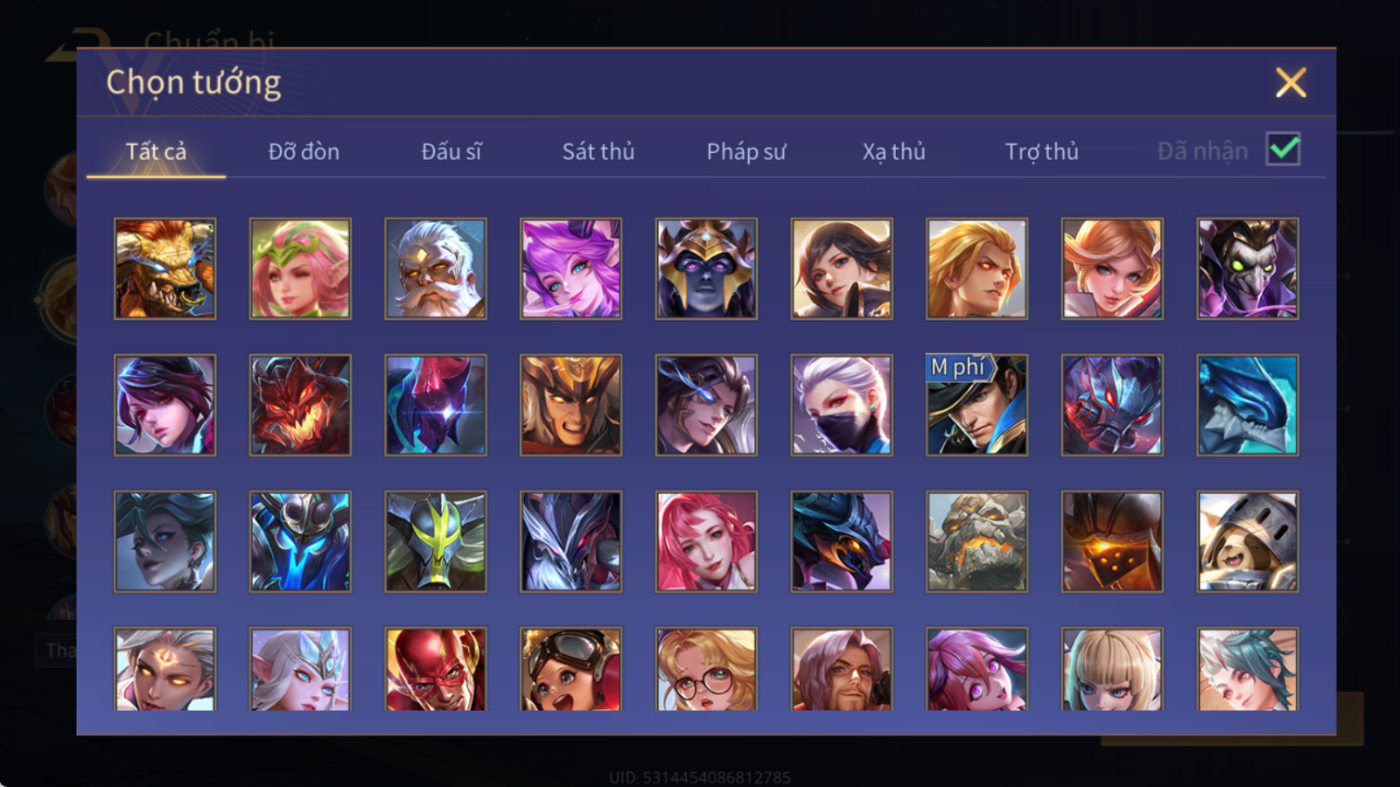
Task: Select the blue shark hero portrait
Action: pyautogui.click(x=1248, y=405)
